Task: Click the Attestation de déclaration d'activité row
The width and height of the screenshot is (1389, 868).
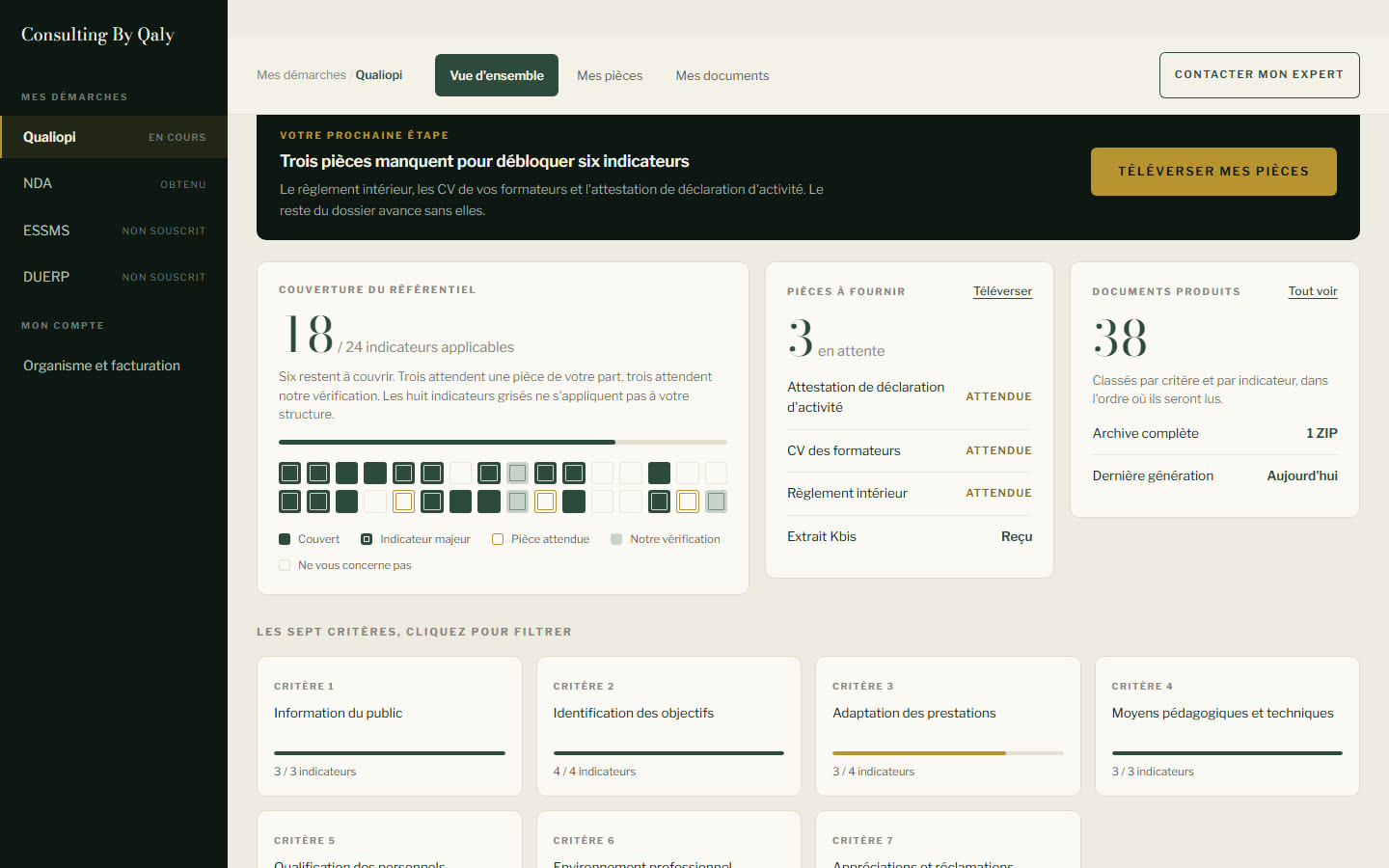Action: [x=910, y=397]
